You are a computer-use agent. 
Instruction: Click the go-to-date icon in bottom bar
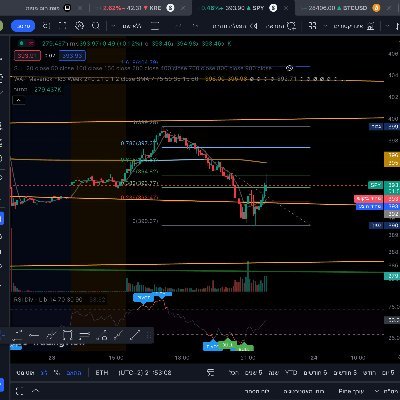[x=210, y=372]
